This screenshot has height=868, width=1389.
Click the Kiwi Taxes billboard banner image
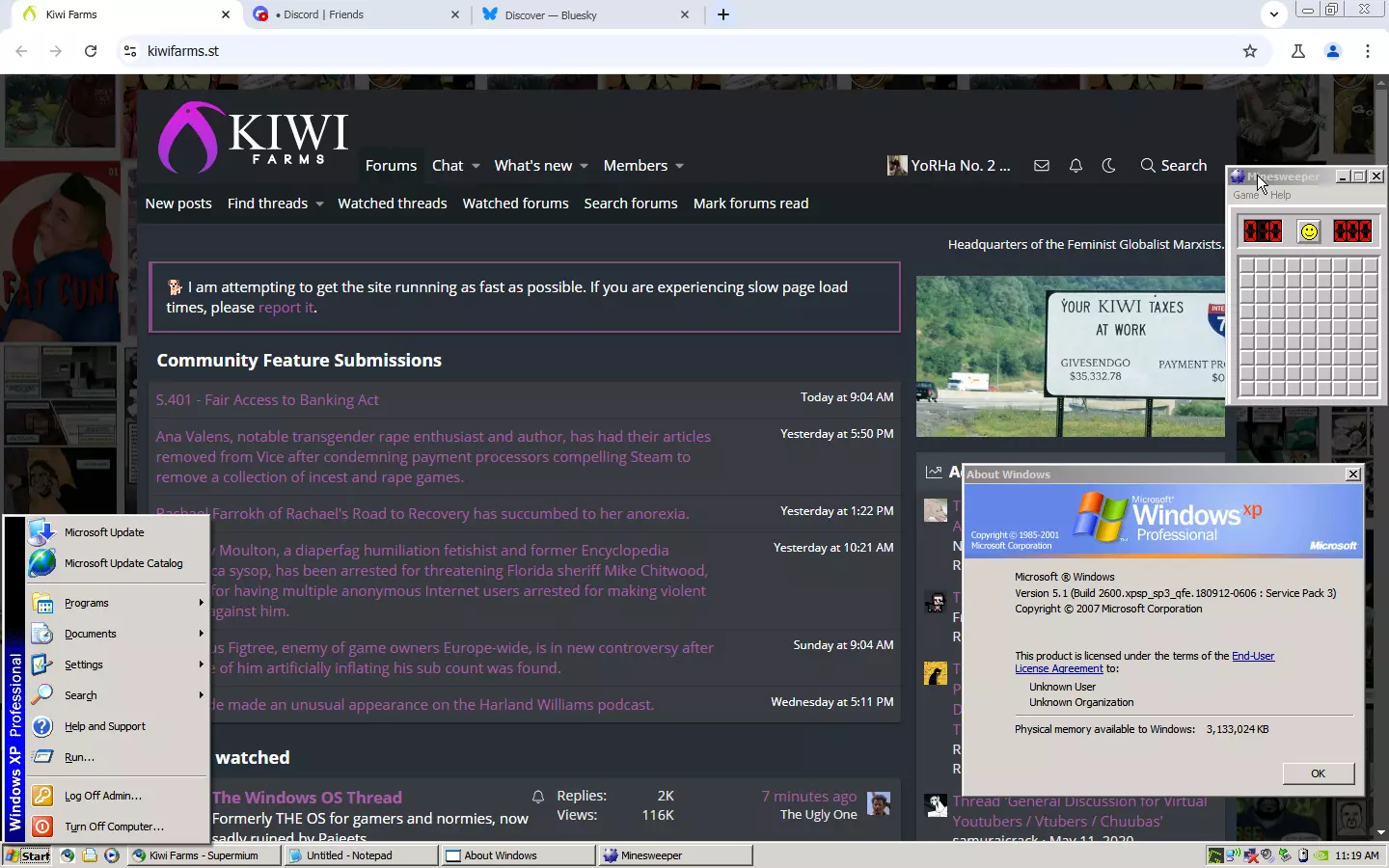[1071, 357]
